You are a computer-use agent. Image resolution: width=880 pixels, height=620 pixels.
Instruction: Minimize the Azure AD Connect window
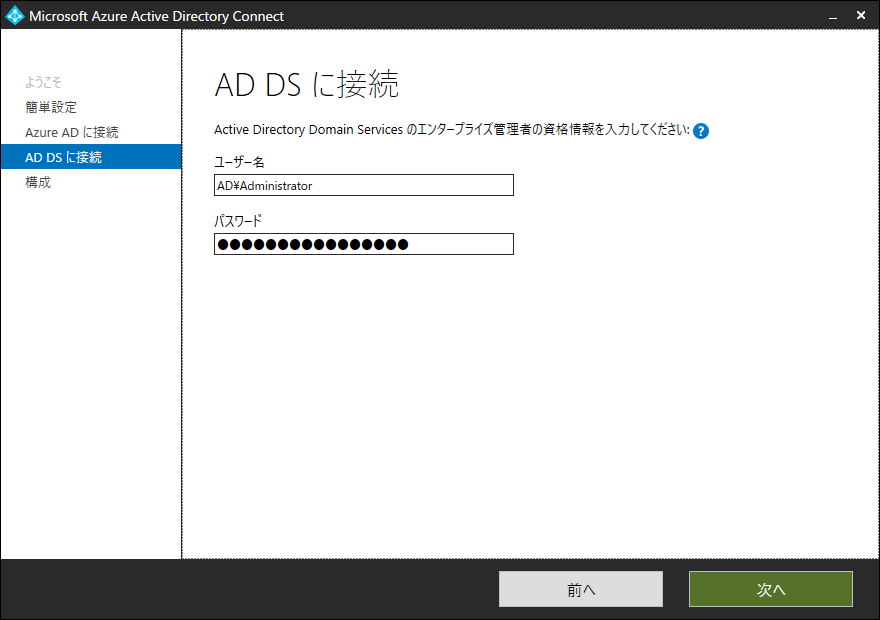click(x=833, y=16)
